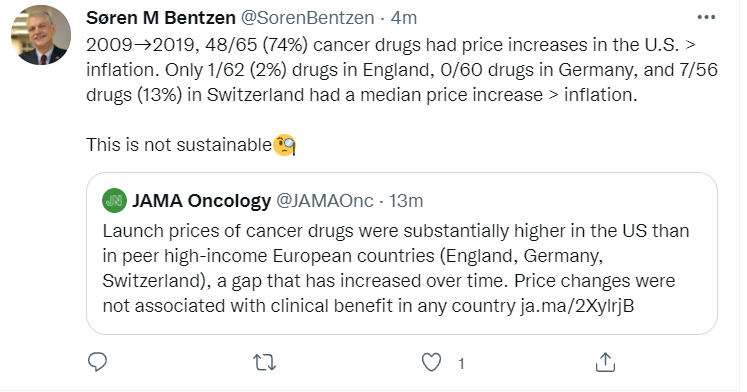Retweet using the arrows icon
The width and height of the screenshot is (747, 392).
264,363
